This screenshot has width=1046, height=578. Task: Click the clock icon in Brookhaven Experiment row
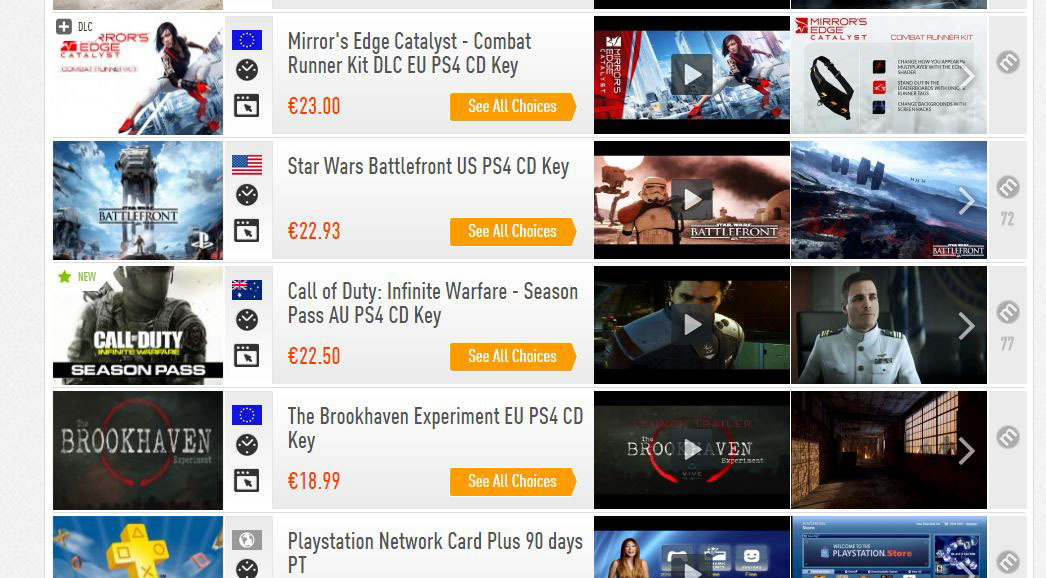[x=247, y=445]
